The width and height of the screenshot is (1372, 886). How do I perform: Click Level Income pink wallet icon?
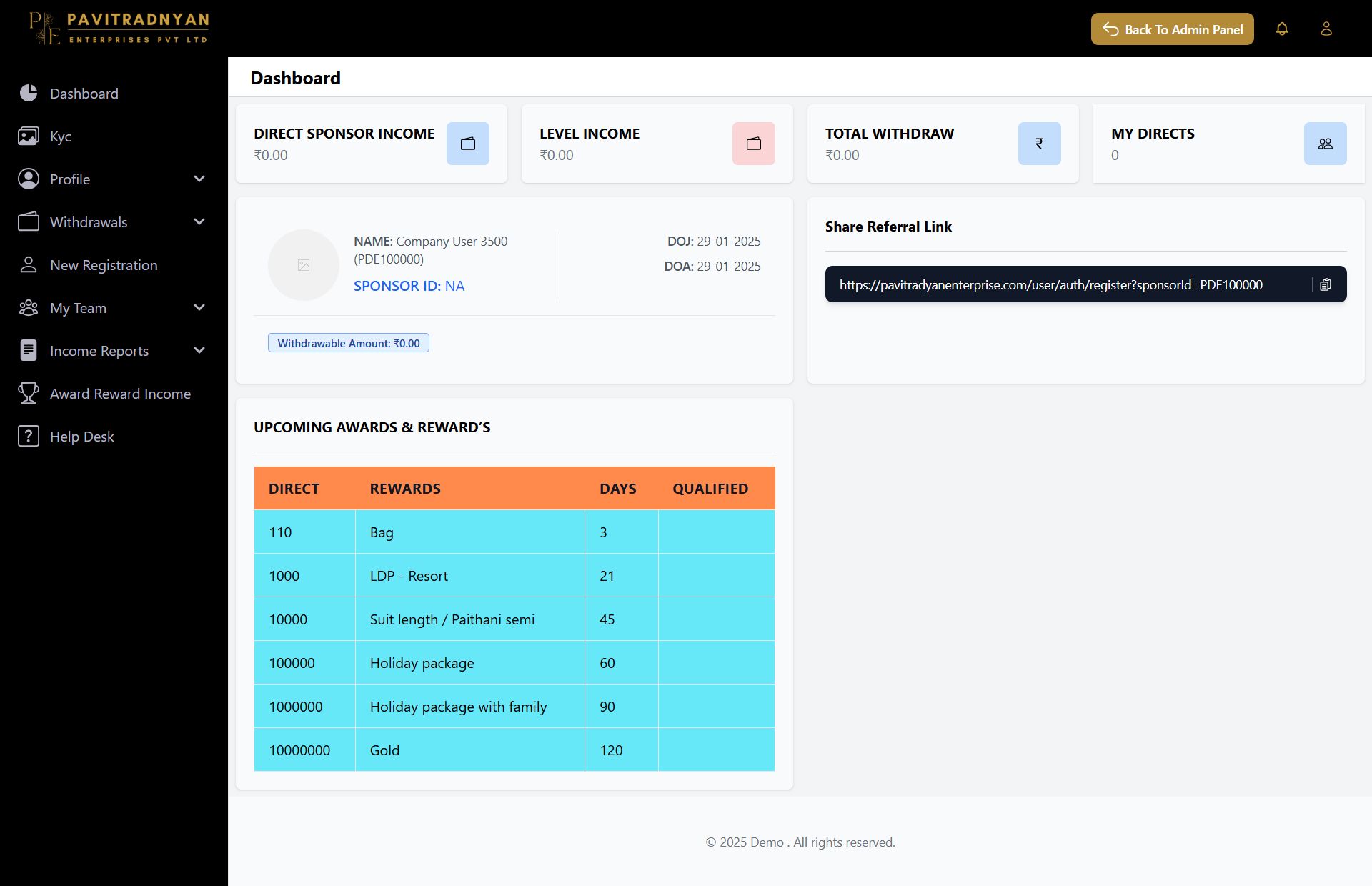(x=754, y=144)
